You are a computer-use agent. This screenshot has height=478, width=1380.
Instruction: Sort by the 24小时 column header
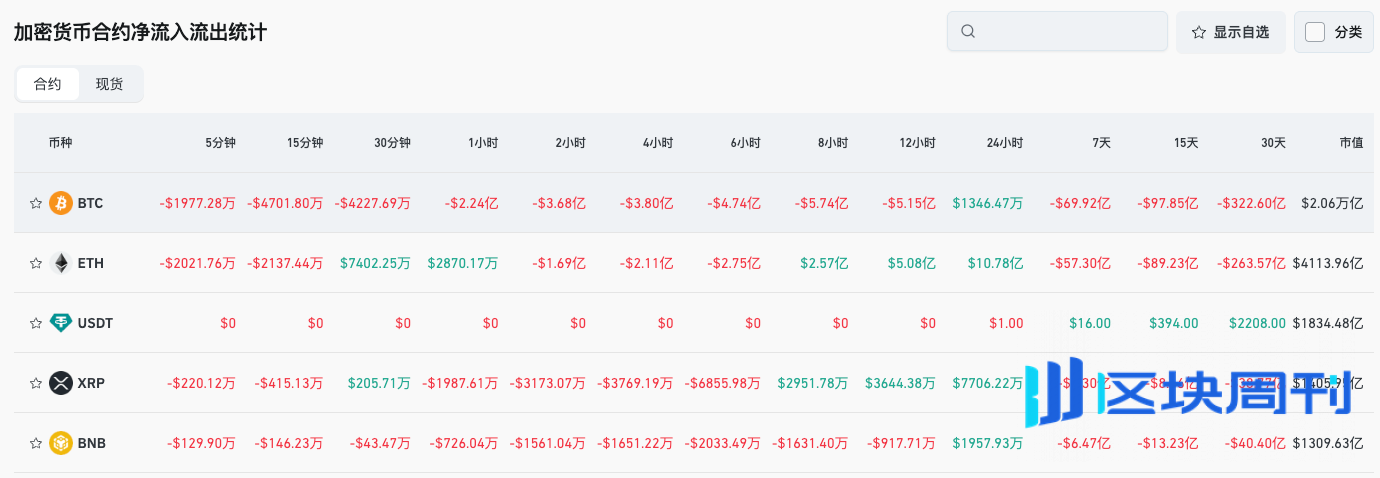[x=1004, y=143]
